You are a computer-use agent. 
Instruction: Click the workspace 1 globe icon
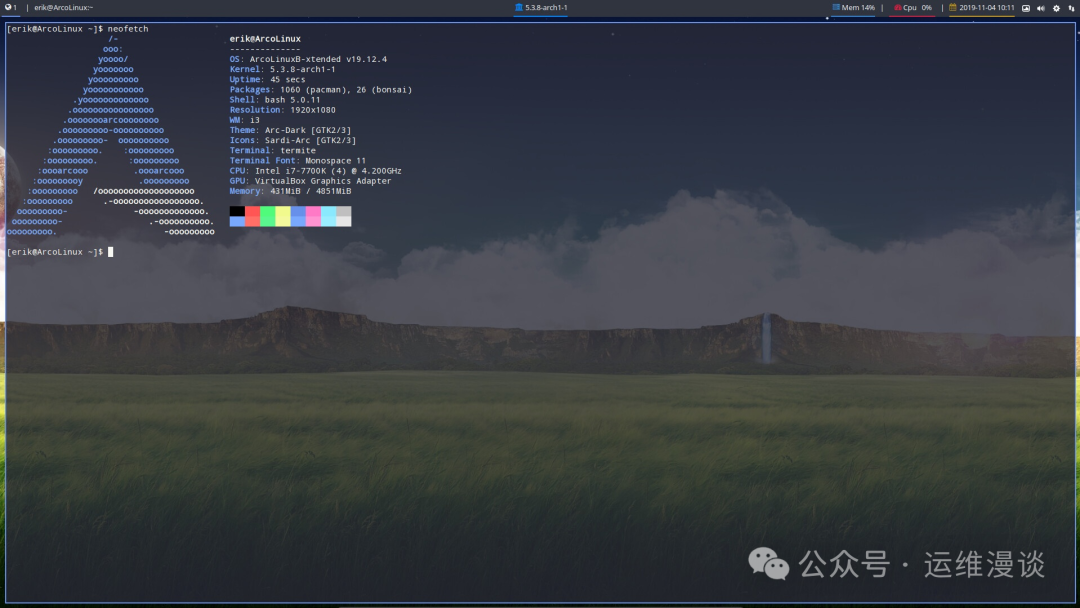pos(8,8)
